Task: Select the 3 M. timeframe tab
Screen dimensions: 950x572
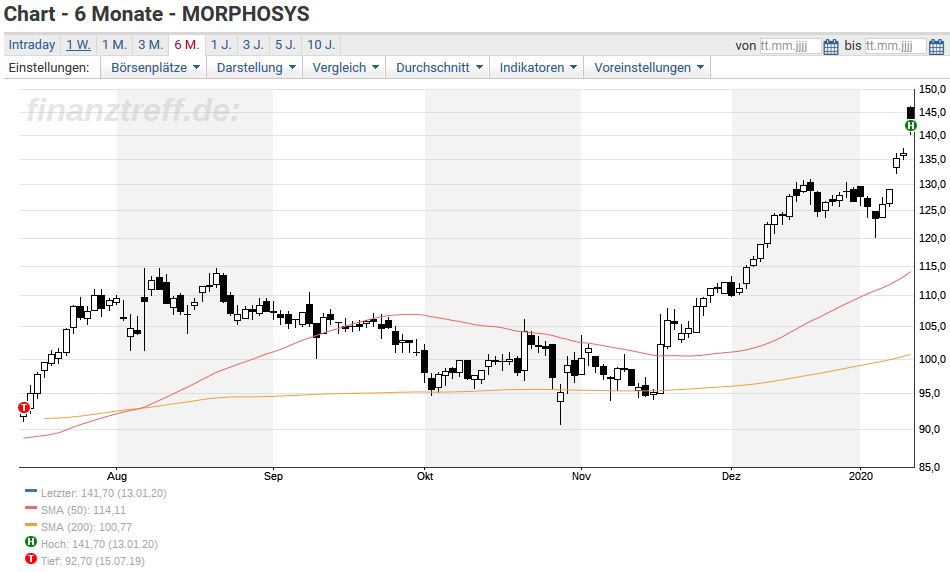Action: click(150, 45)
